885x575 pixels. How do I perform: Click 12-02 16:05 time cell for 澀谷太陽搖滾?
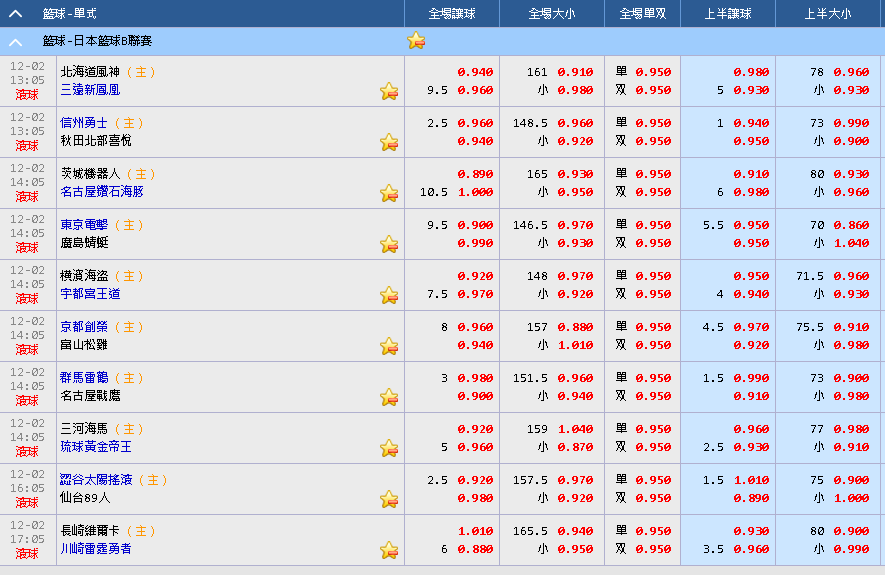click(27, 489)
